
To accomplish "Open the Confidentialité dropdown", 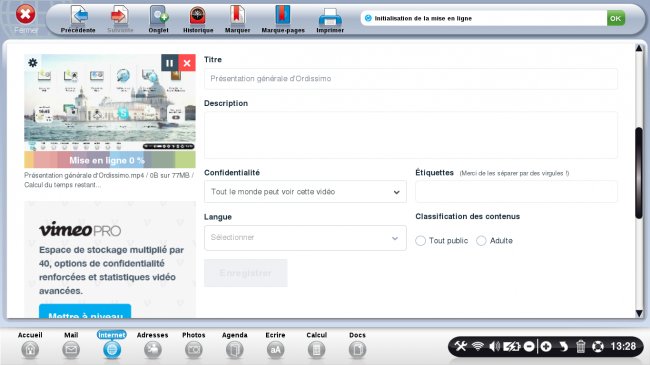I will (305, 192).
